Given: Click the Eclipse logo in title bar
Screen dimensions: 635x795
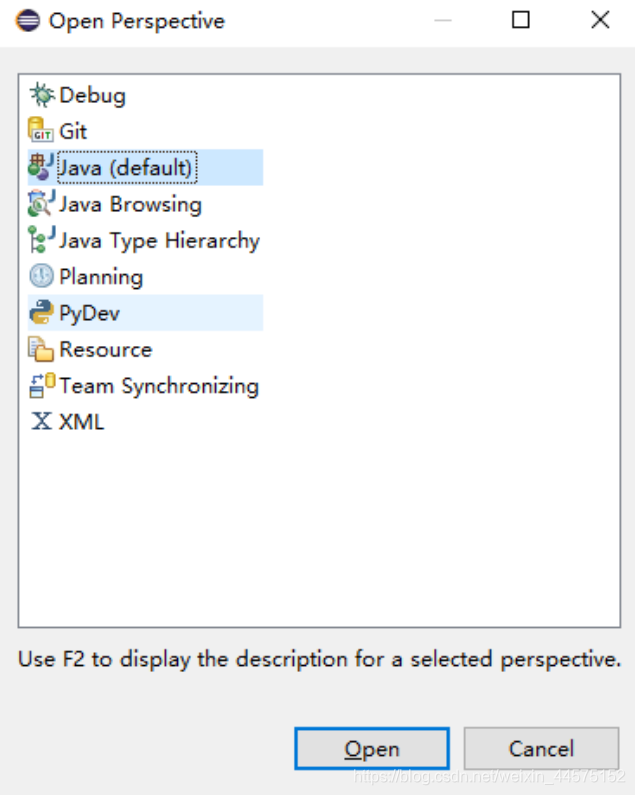Looking at the screenshot, I should [27, 21].
